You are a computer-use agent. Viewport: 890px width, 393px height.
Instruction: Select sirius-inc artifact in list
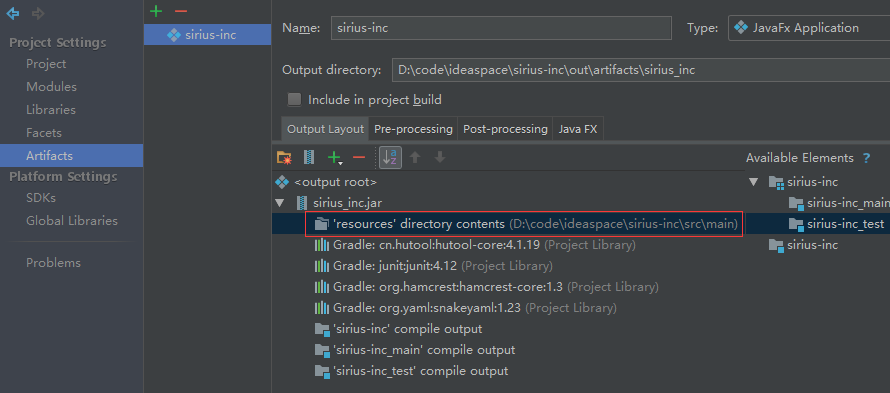point(208,35)
